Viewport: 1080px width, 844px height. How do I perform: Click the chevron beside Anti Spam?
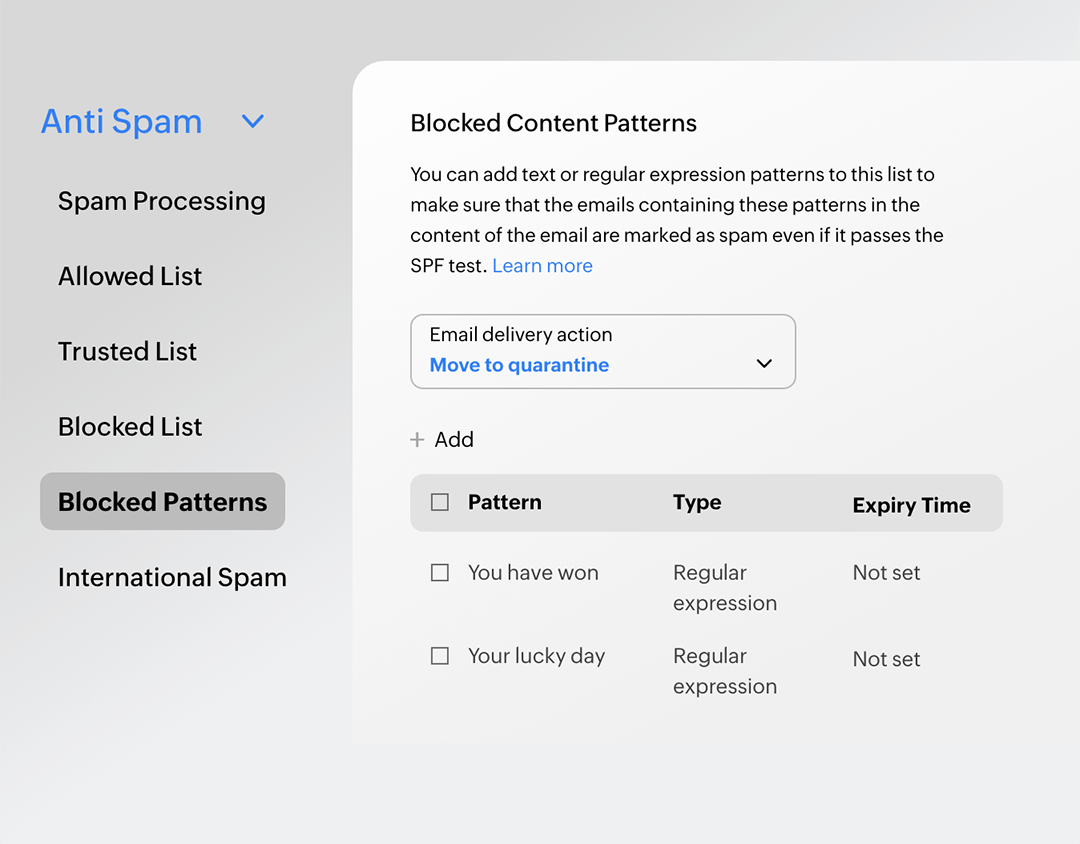click(x=252, y=121)
